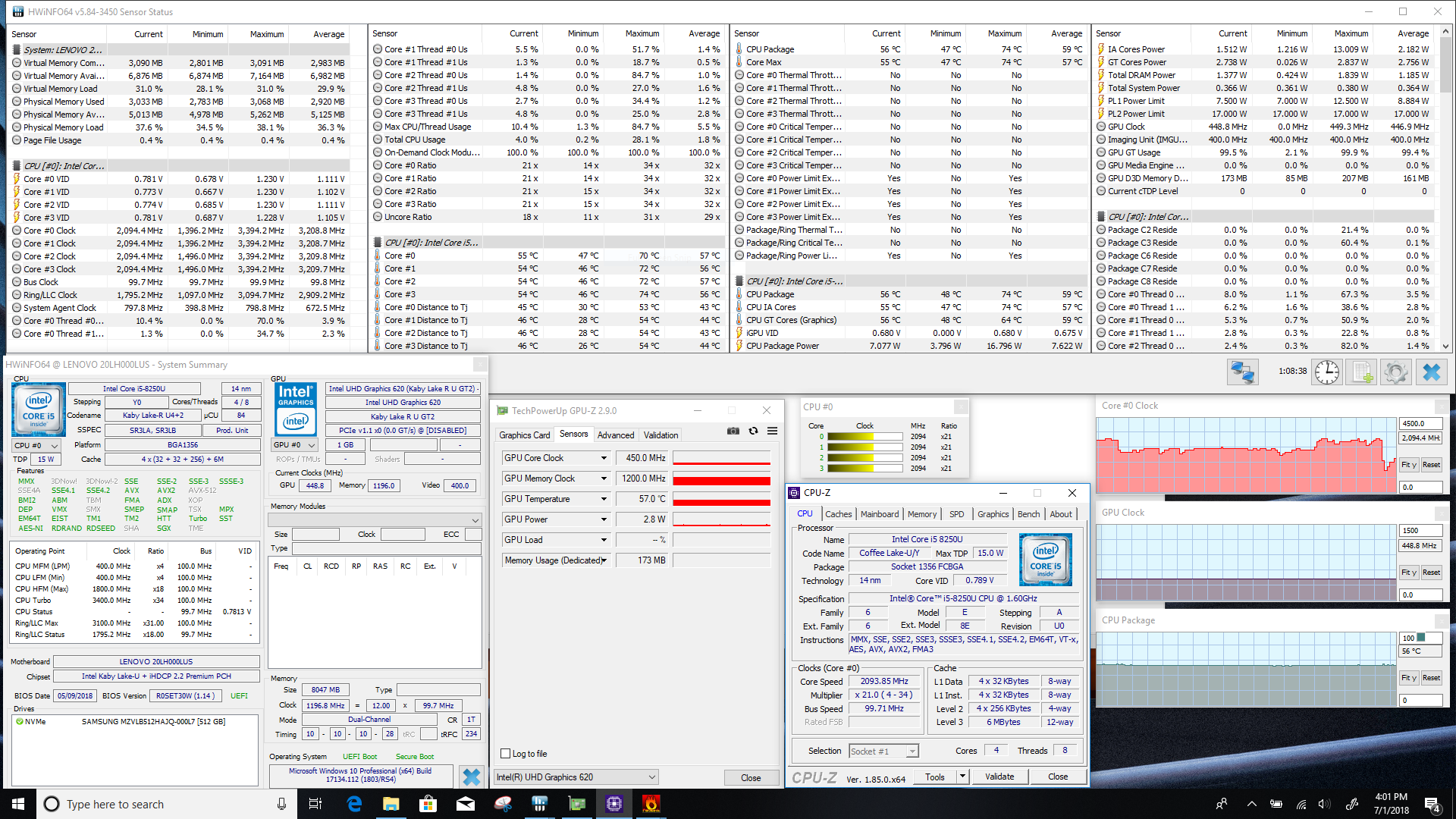Image resolution: width=1456 pixels, height=819 pixels.
Task: Click the GPU-Z refresh icon
Action: pos(753,431)
